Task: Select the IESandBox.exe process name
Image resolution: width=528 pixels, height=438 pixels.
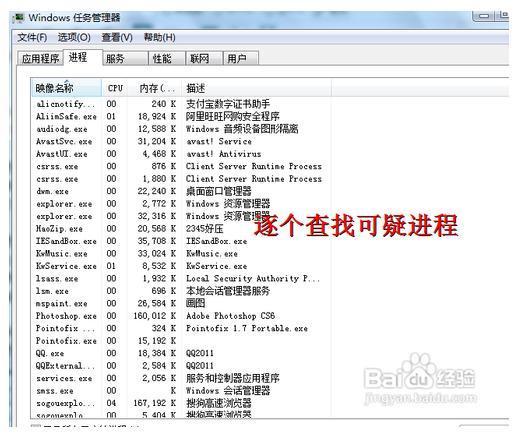Action: click(x=66, y=241)
